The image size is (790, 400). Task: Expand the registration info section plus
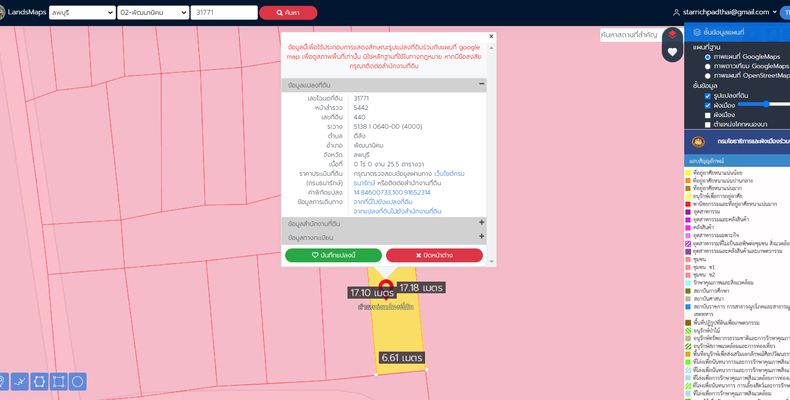481,236
